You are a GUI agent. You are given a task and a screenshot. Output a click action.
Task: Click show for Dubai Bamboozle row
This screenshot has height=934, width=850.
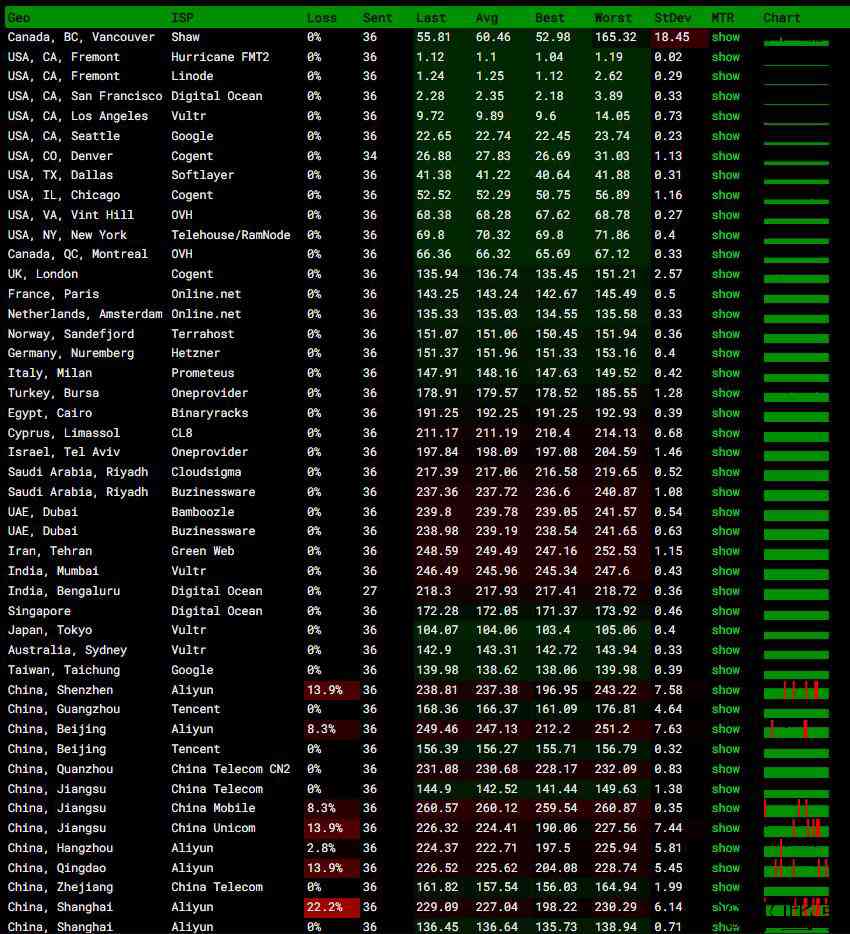click(726, 512)
